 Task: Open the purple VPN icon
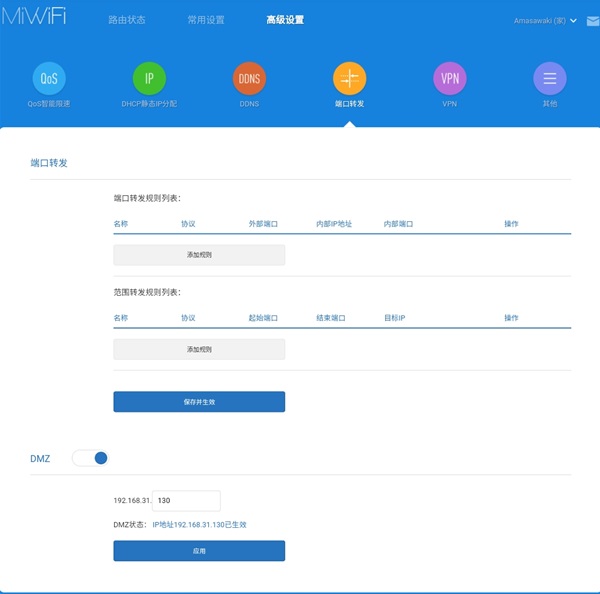(x=449, y=78)
